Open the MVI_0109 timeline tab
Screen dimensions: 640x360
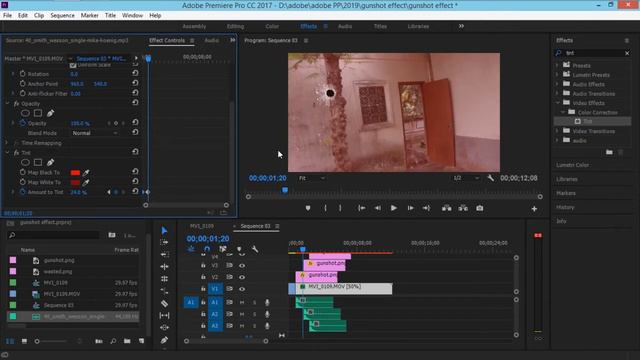pyautogui.click(x=202, y=226)
